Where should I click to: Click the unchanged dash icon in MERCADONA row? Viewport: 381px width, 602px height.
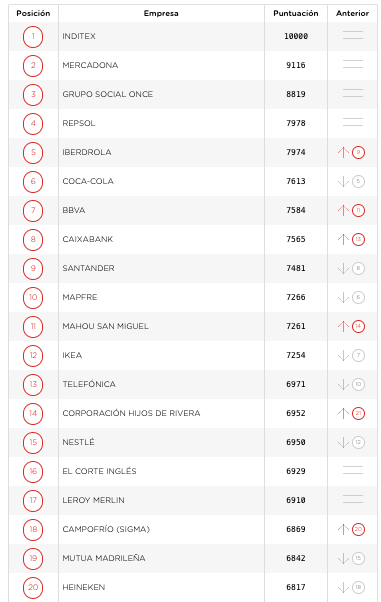(x=353, y=65)
